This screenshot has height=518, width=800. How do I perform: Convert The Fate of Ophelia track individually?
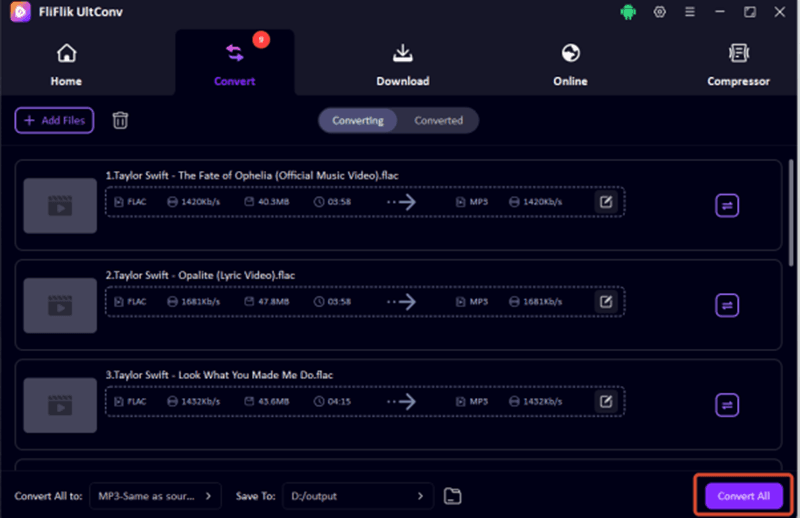point(727,206)
